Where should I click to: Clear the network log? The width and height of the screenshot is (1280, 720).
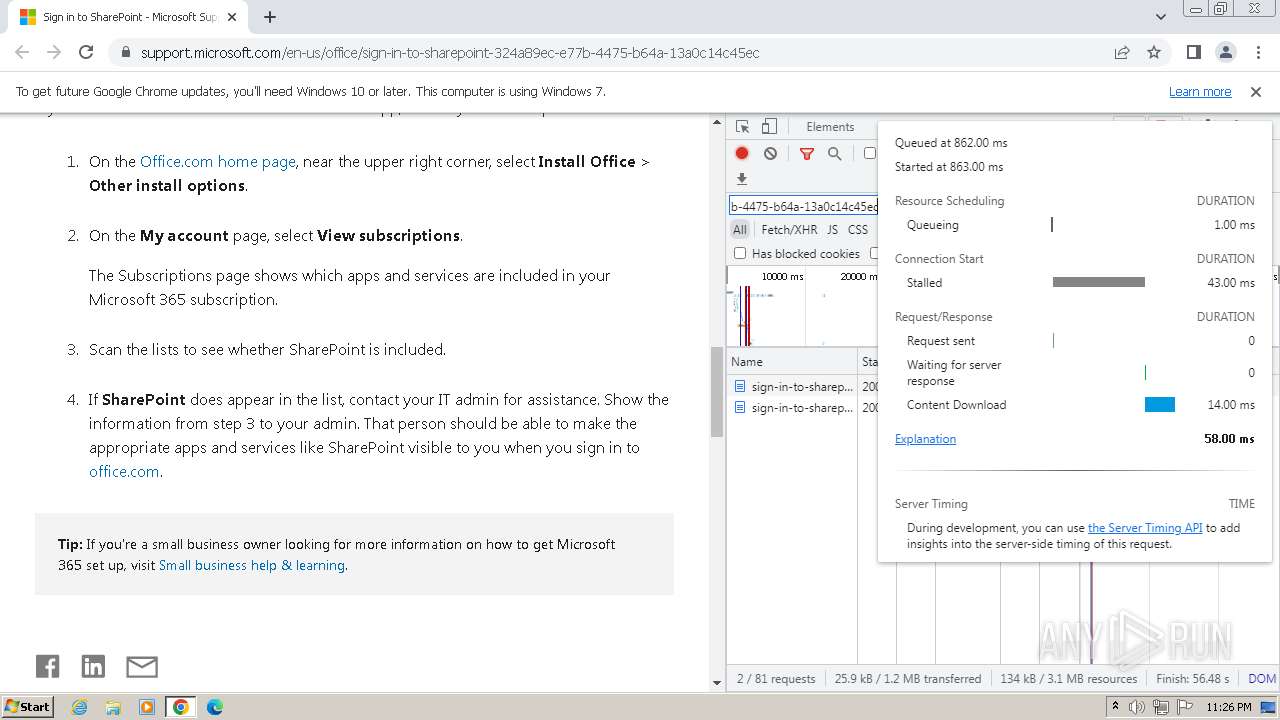pos(770,153)
